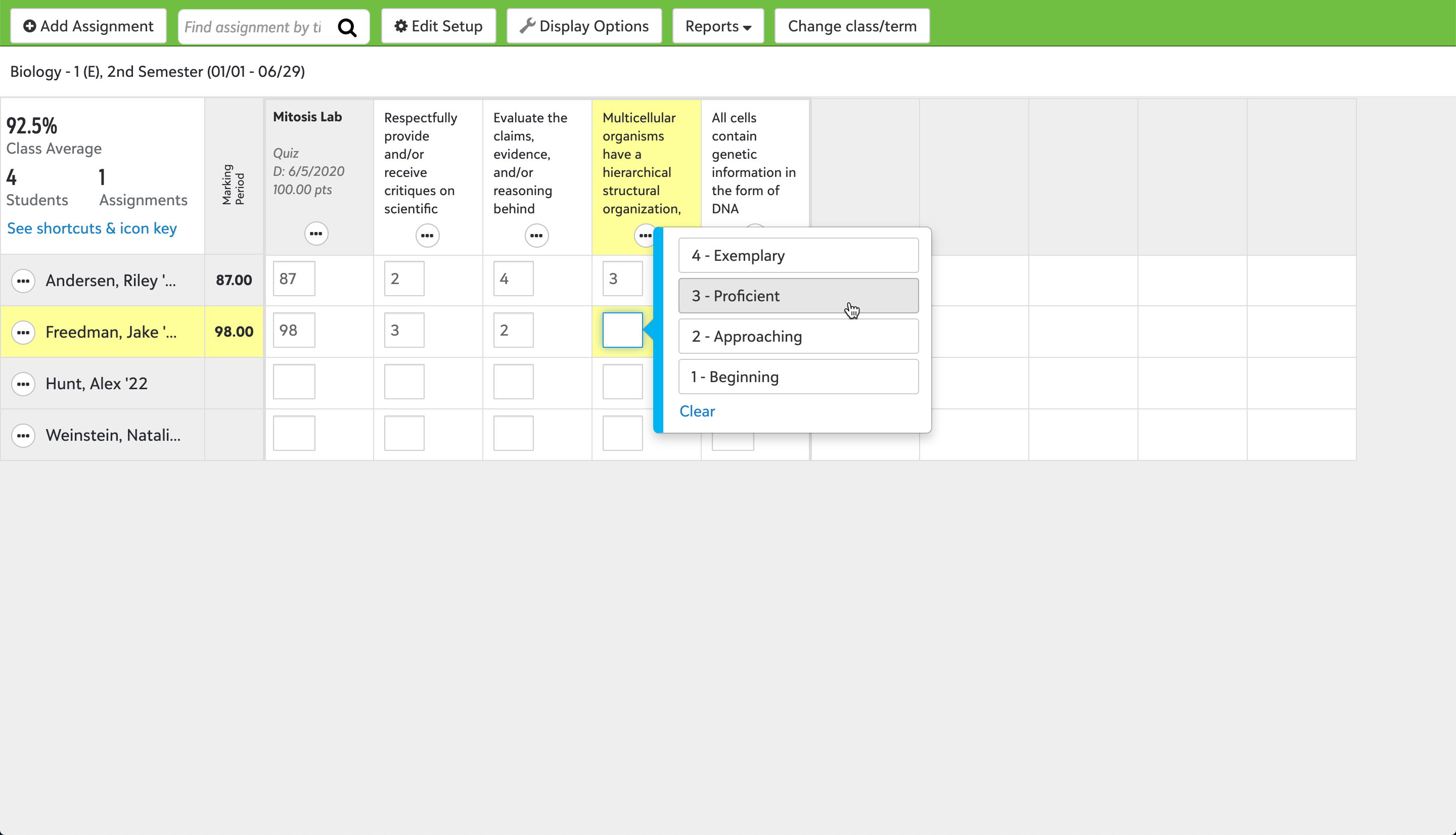1456x835 pixels.
Task: Choose "2 - Approaching" in the grade popup
Action: pos(798,336)
